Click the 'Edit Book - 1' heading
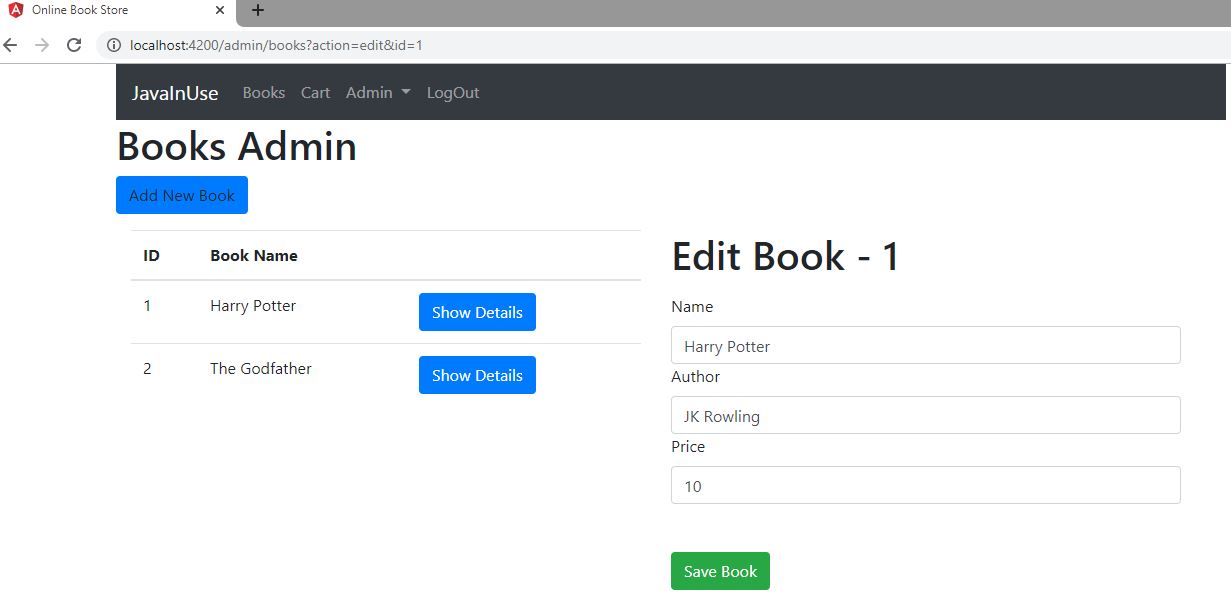This screenshot has width=1231, height=599. 786,257
